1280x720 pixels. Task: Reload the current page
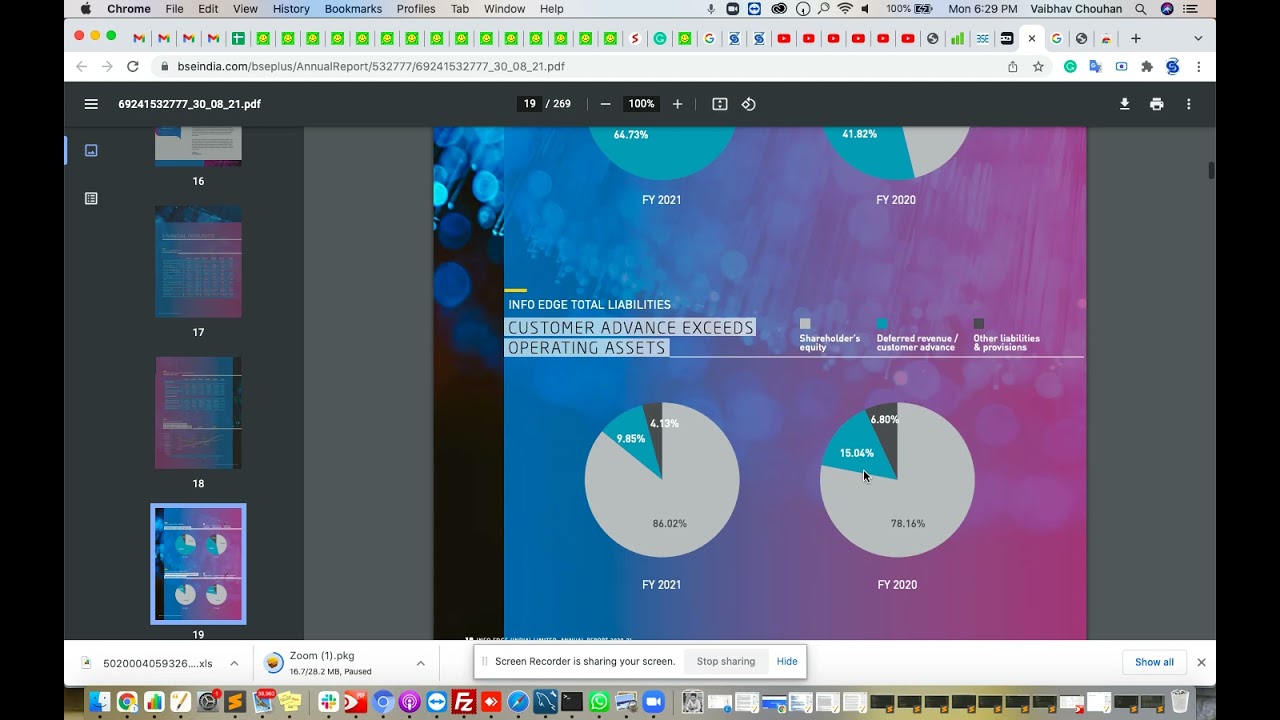(132, 66)
